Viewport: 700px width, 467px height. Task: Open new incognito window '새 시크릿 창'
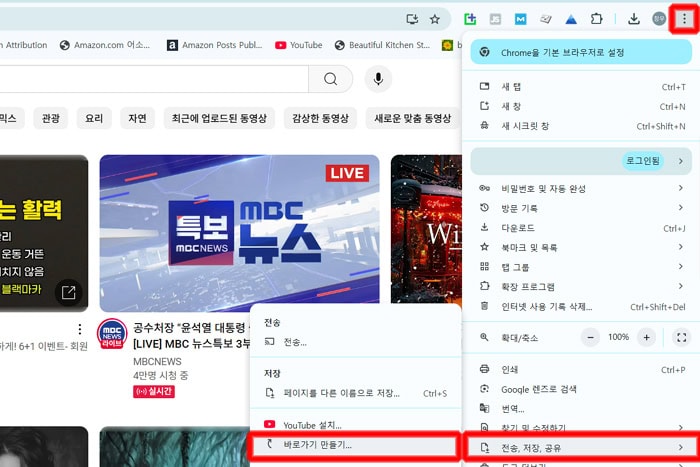581,126
